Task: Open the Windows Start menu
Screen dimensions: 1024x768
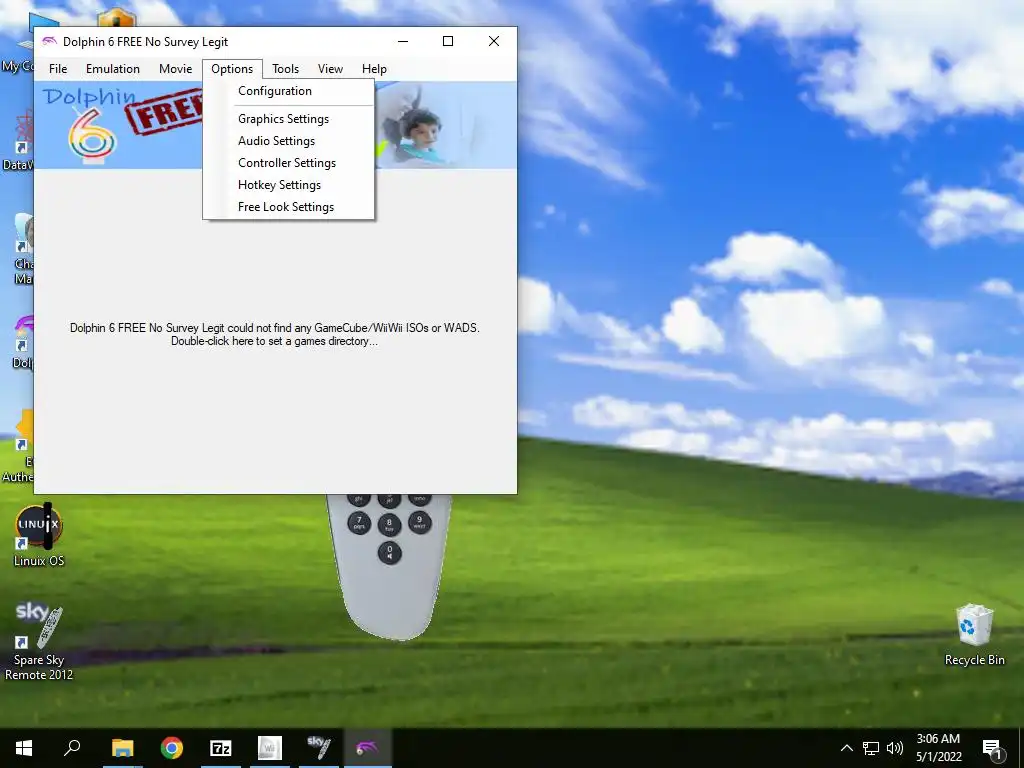Action: [24, 748]
